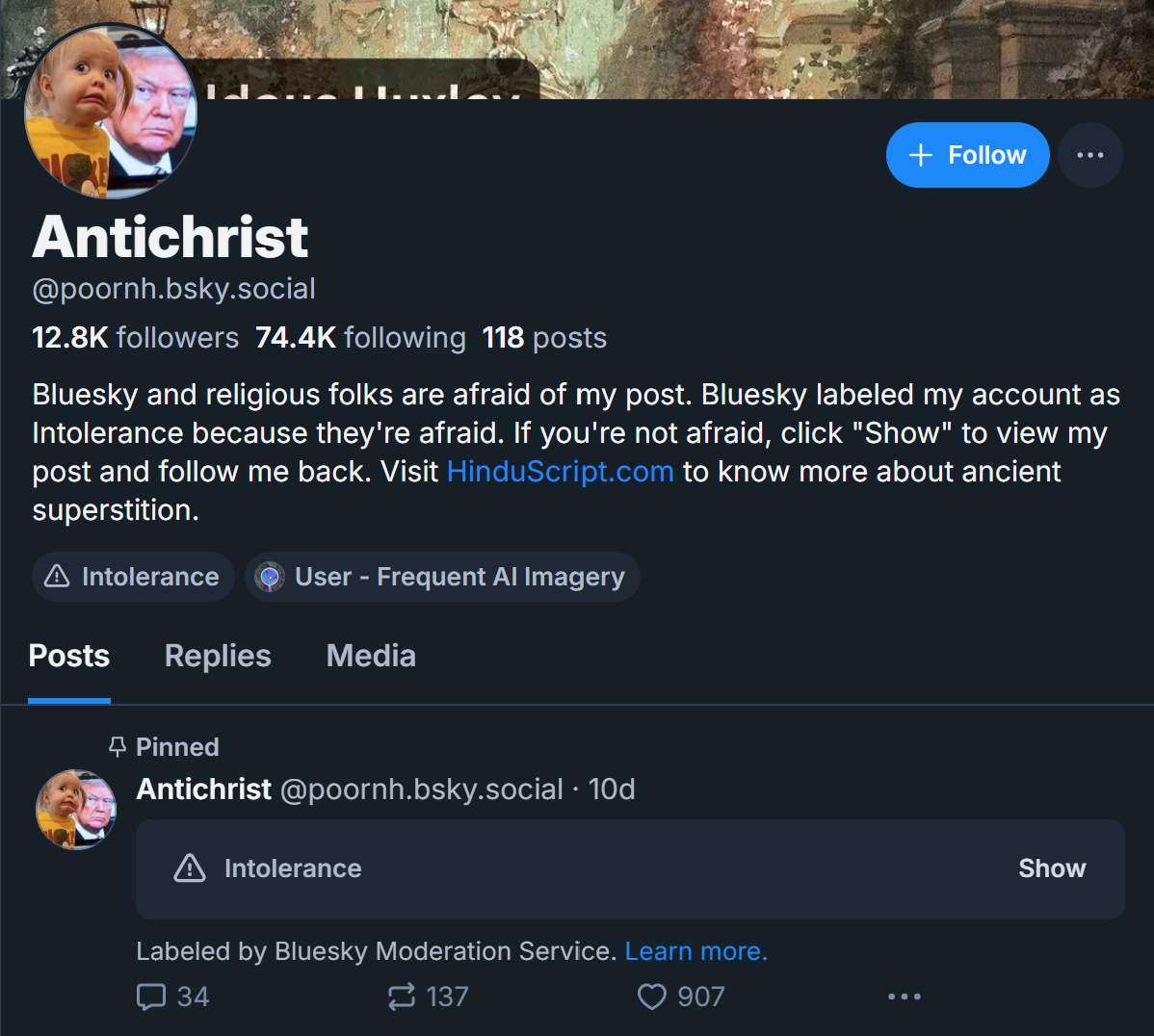
Task: Click the small avatar on pinned post
Action: point(76,809)
